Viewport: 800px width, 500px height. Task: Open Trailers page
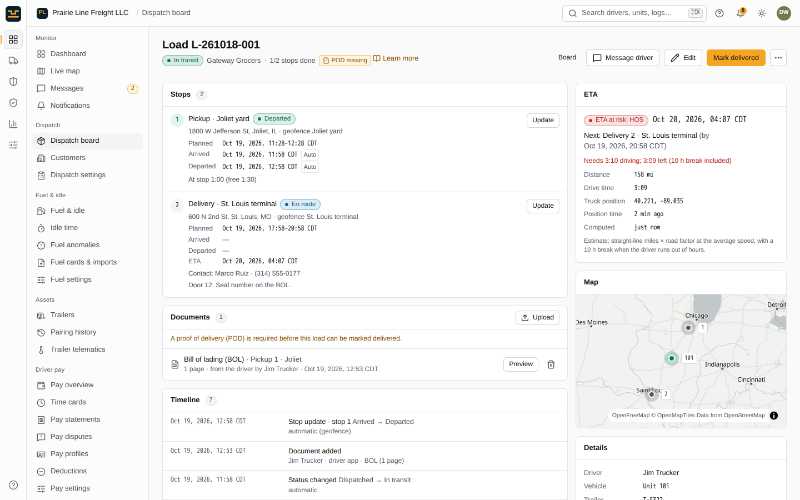click(x=87, y=315)
